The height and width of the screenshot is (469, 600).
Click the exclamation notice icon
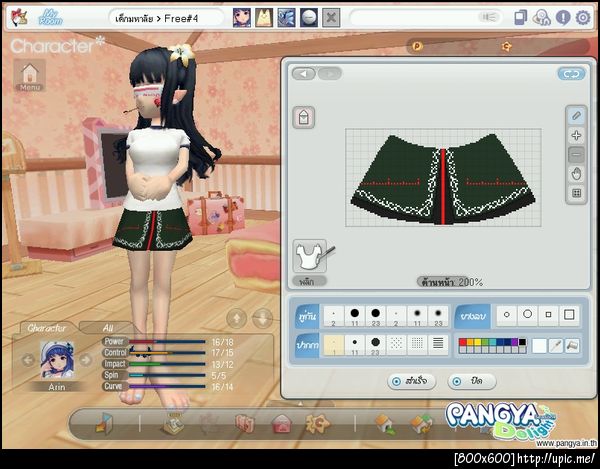click(x=563, y=18)
